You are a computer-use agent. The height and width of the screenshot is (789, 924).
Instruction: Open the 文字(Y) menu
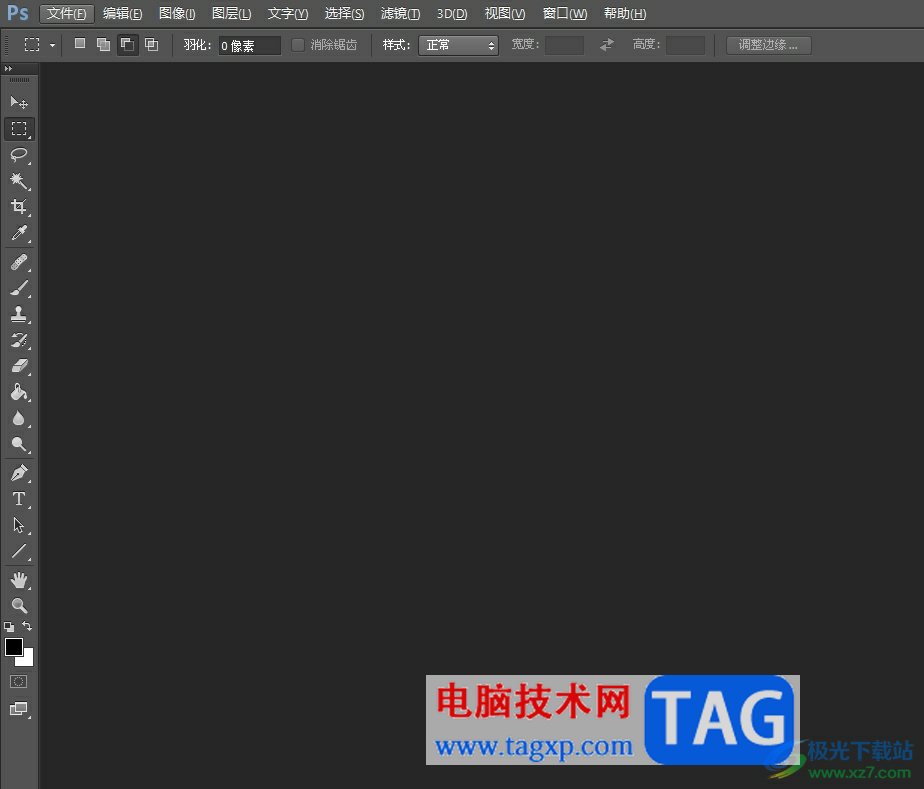click(288, 14)
